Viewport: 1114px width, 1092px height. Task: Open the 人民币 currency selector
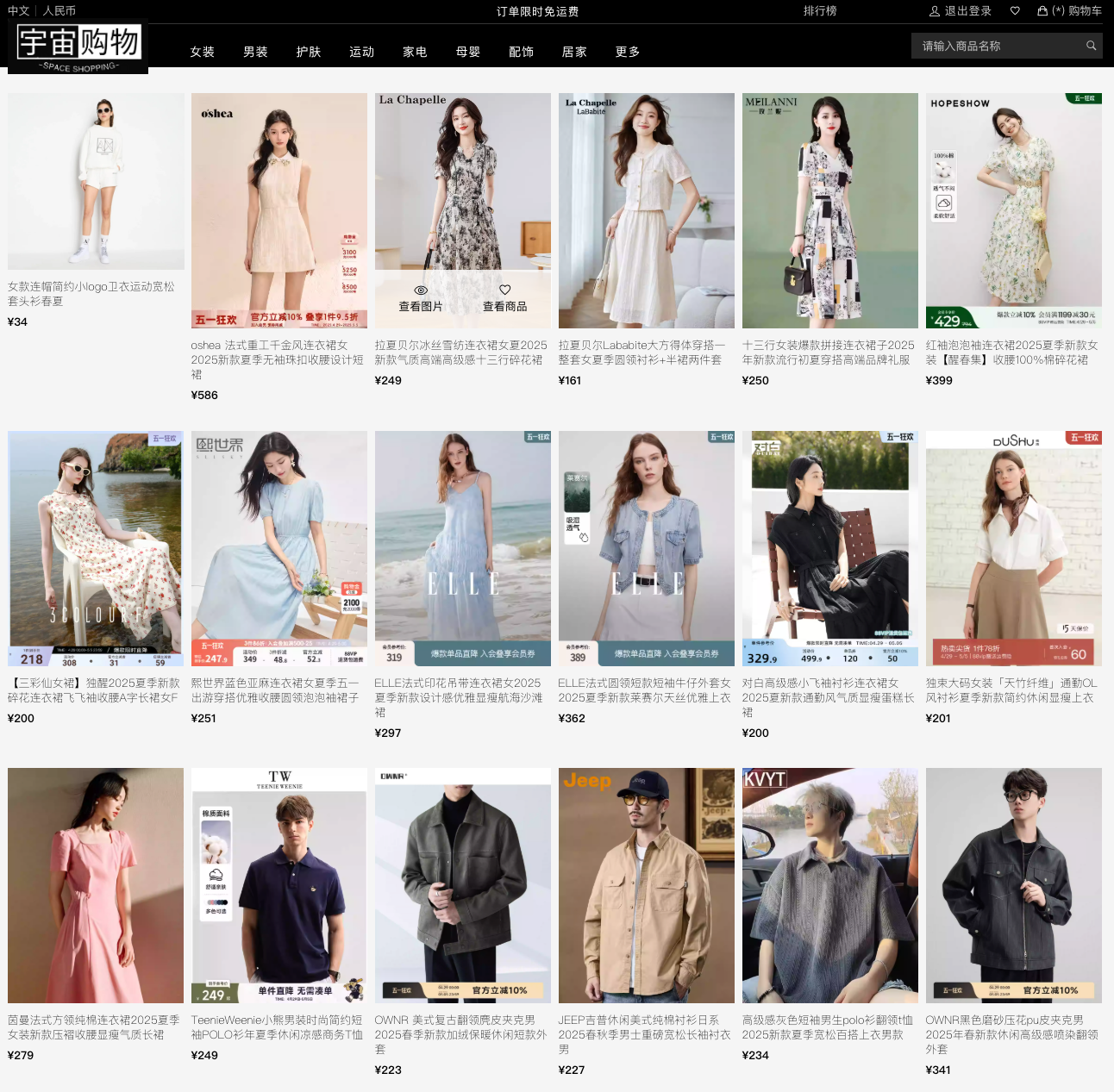[59, 11]
